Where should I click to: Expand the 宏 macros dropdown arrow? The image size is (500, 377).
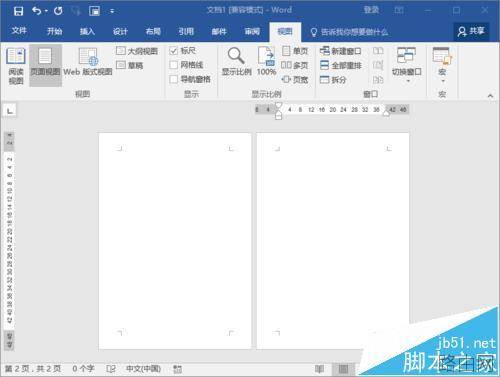tap(443, 81)
